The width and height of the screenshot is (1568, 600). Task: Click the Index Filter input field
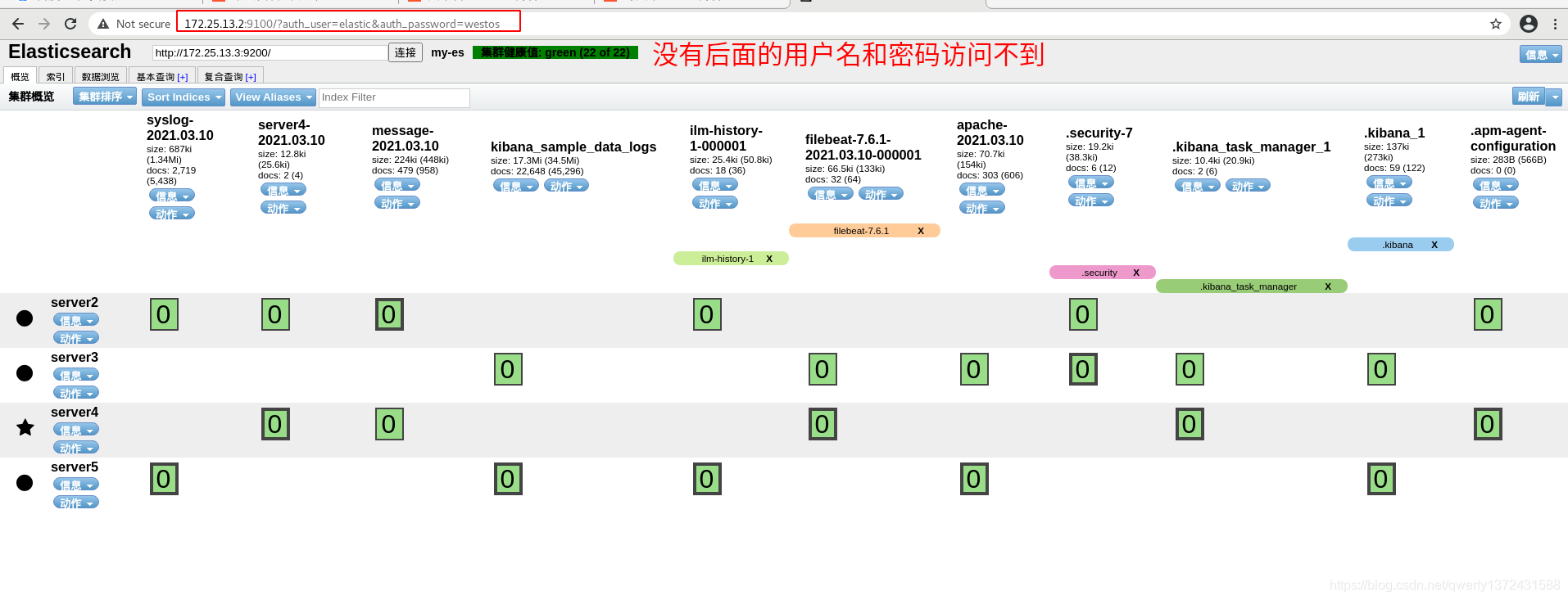click(394, 97)
